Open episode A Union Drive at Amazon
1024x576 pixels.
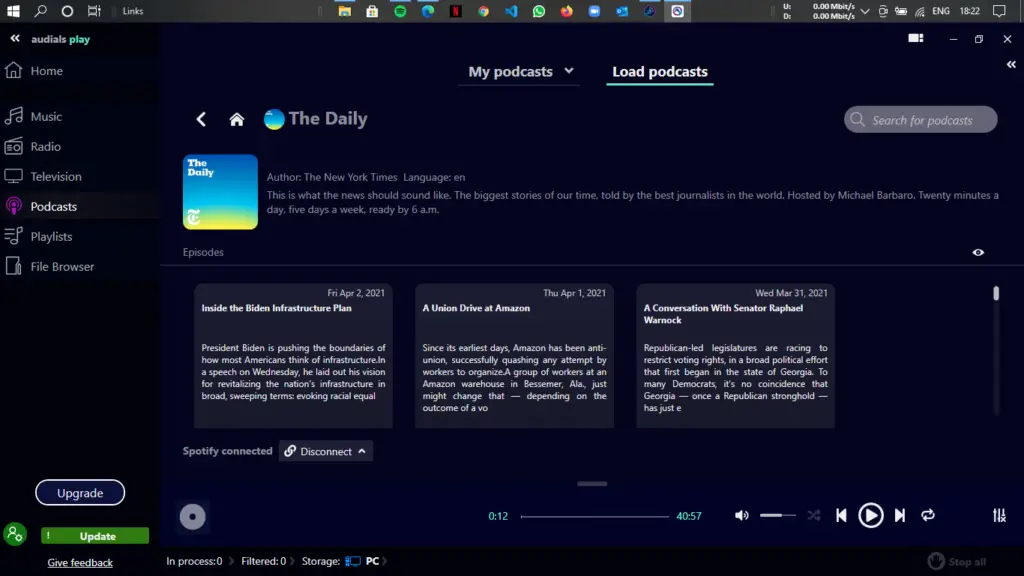(x=515, y=356)
